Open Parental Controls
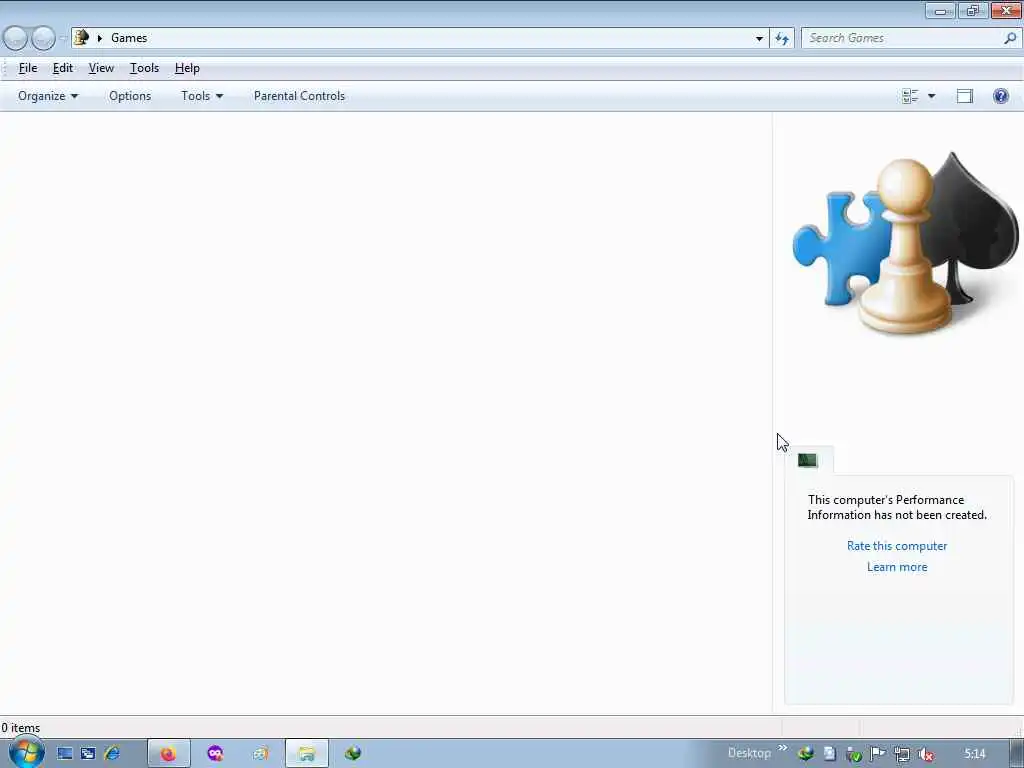The image size is (1024, 768). [299, 96]
